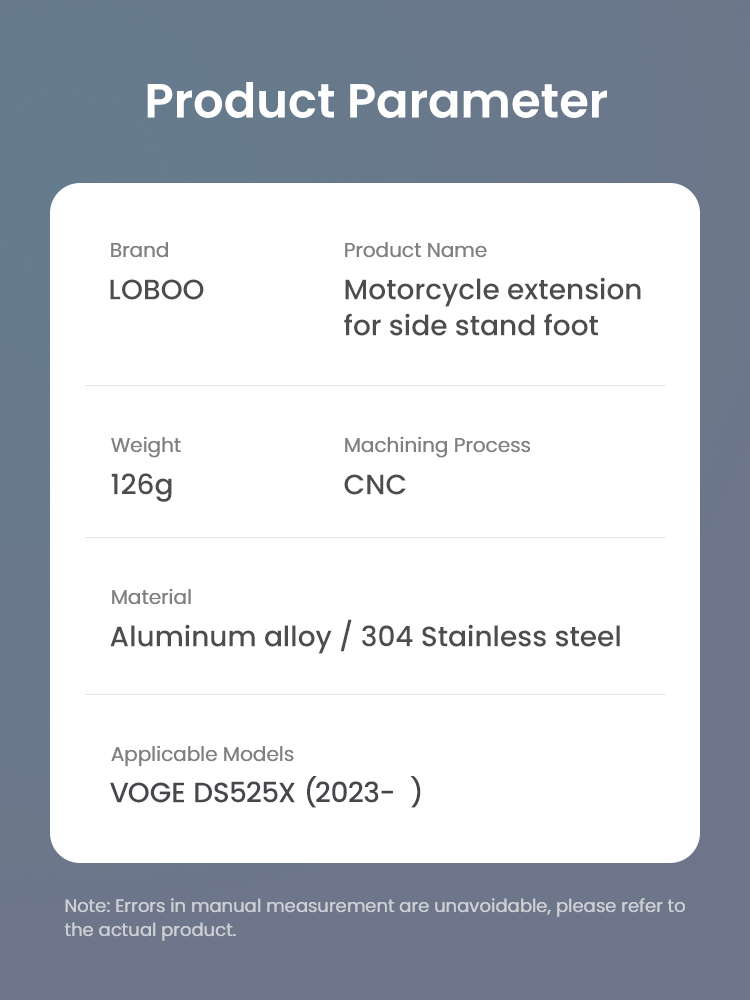The height and width of the screenshot is (1000, 750).
Task: Select the Brand label
Action: [139, 250]
